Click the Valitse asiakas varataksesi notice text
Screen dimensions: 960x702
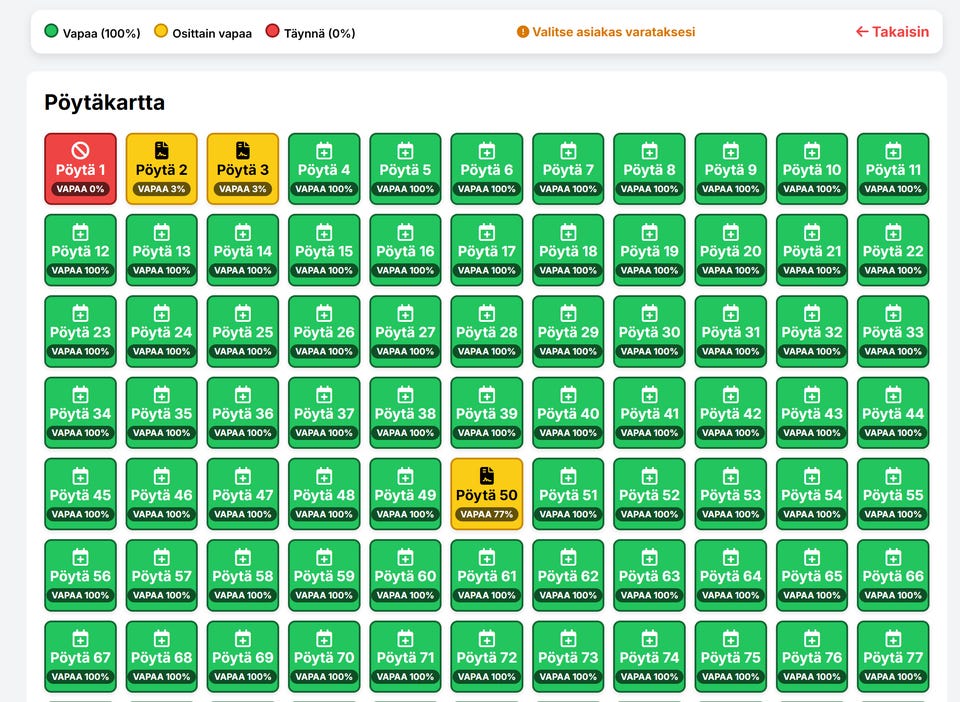coord(613,32)
